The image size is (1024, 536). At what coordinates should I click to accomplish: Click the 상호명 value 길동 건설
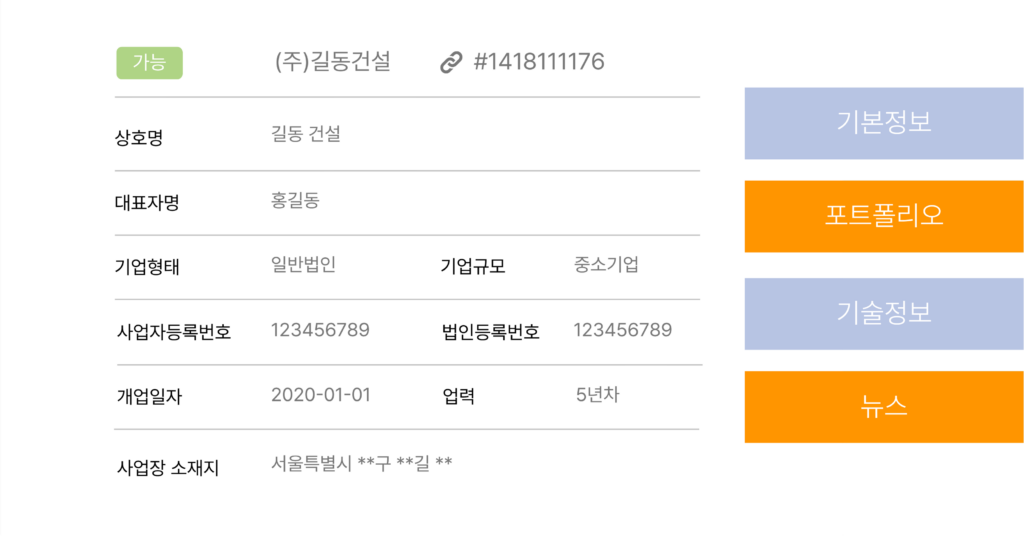(x=305, y=134)
